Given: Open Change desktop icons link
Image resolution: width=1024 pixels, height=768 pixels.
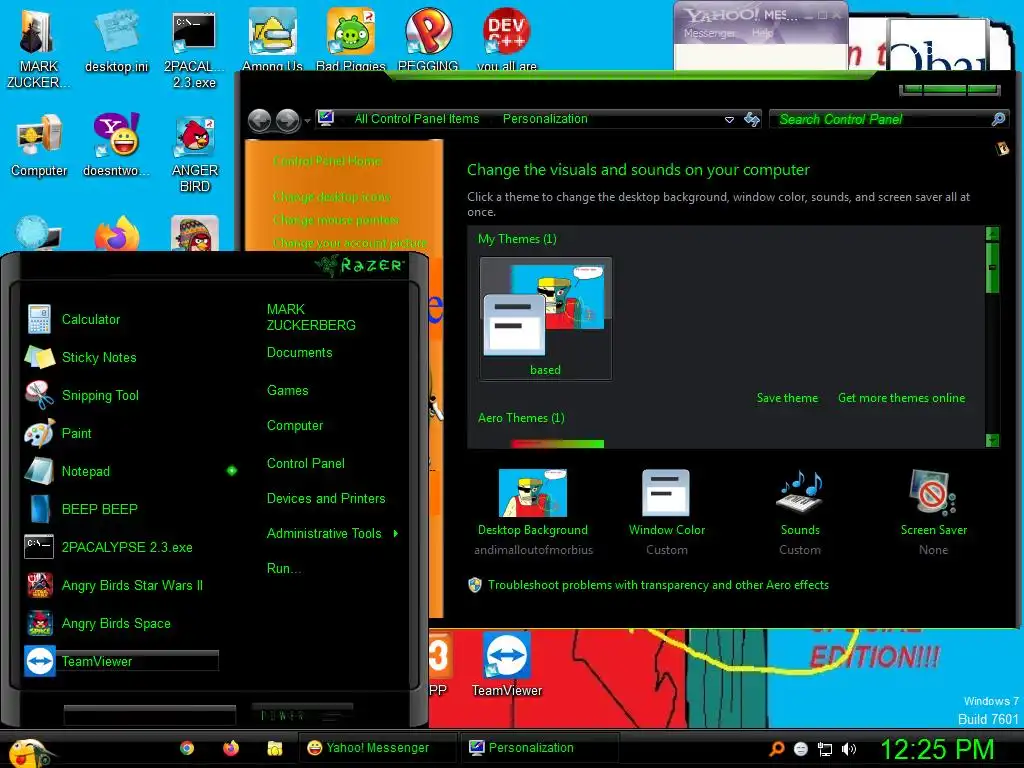Looking at the screenshot, I should coord(331,197).
